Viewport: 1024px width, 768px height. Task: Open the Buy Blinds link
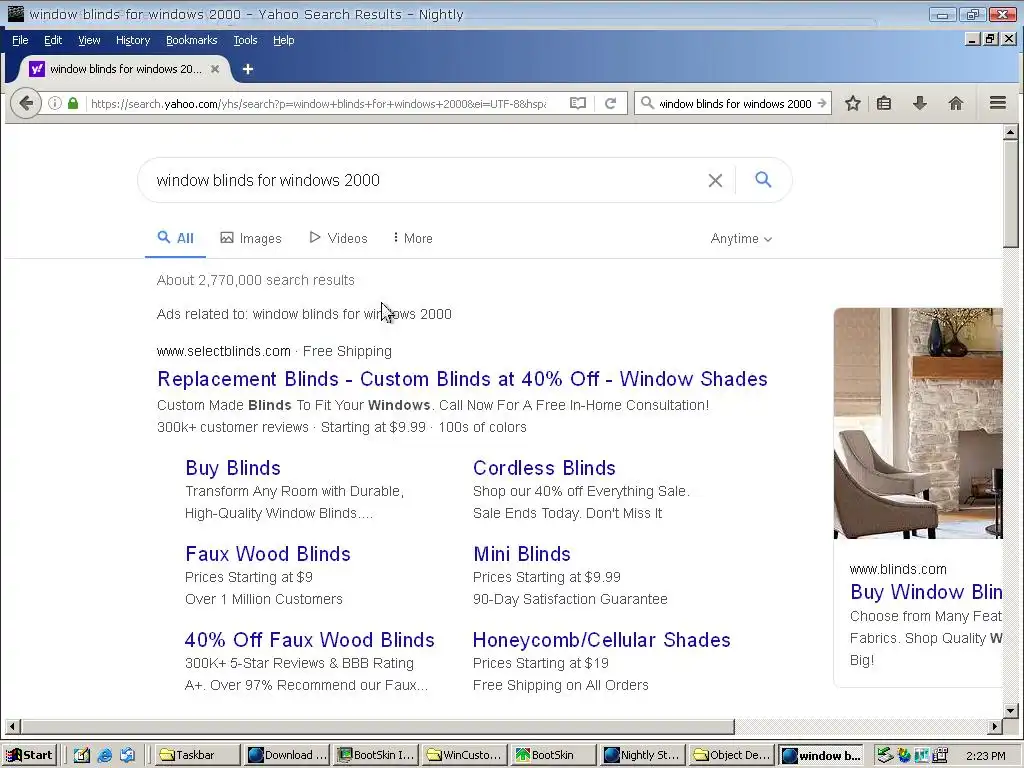[233, 468]
